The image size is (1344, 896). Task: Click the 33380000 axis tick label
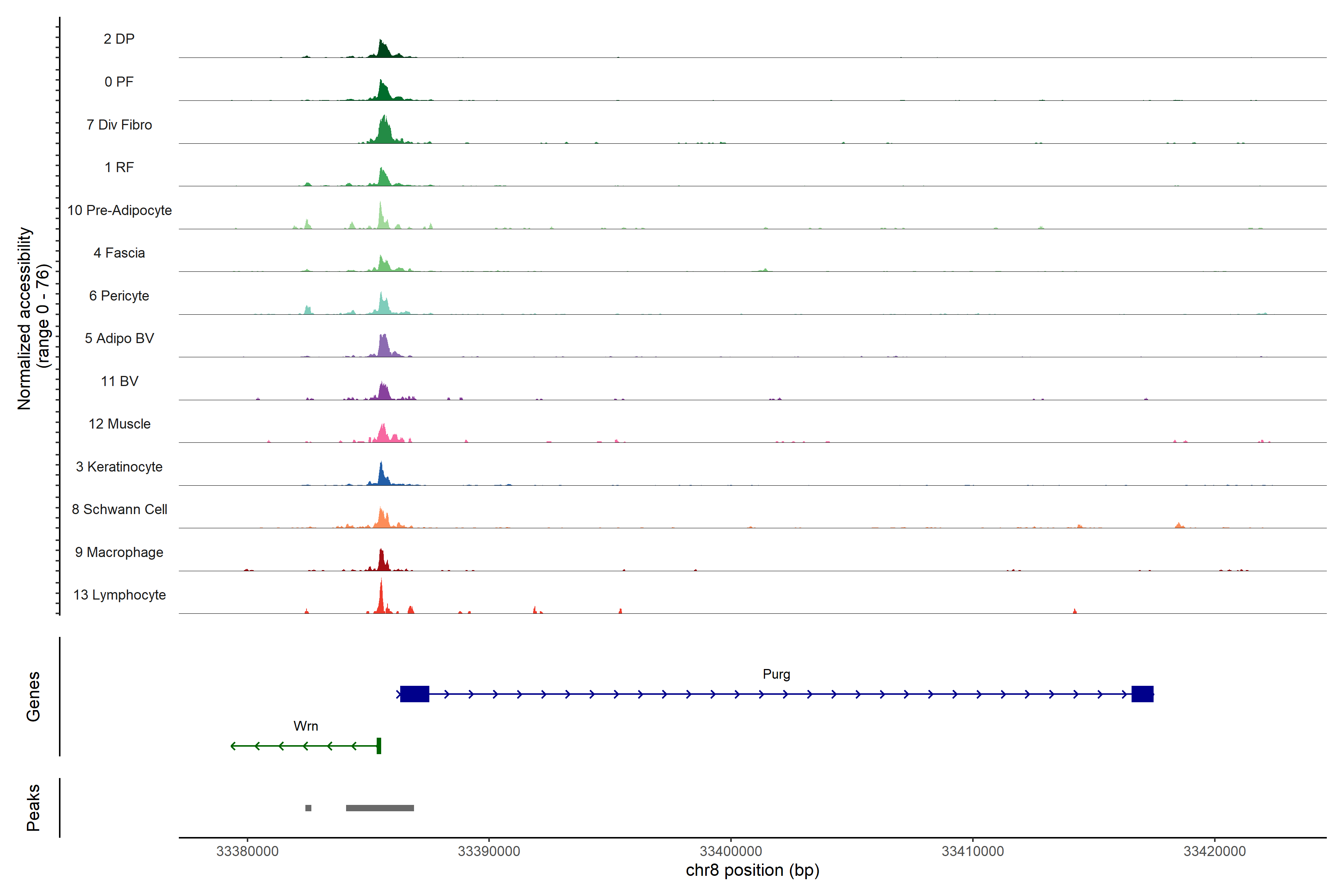248,851
